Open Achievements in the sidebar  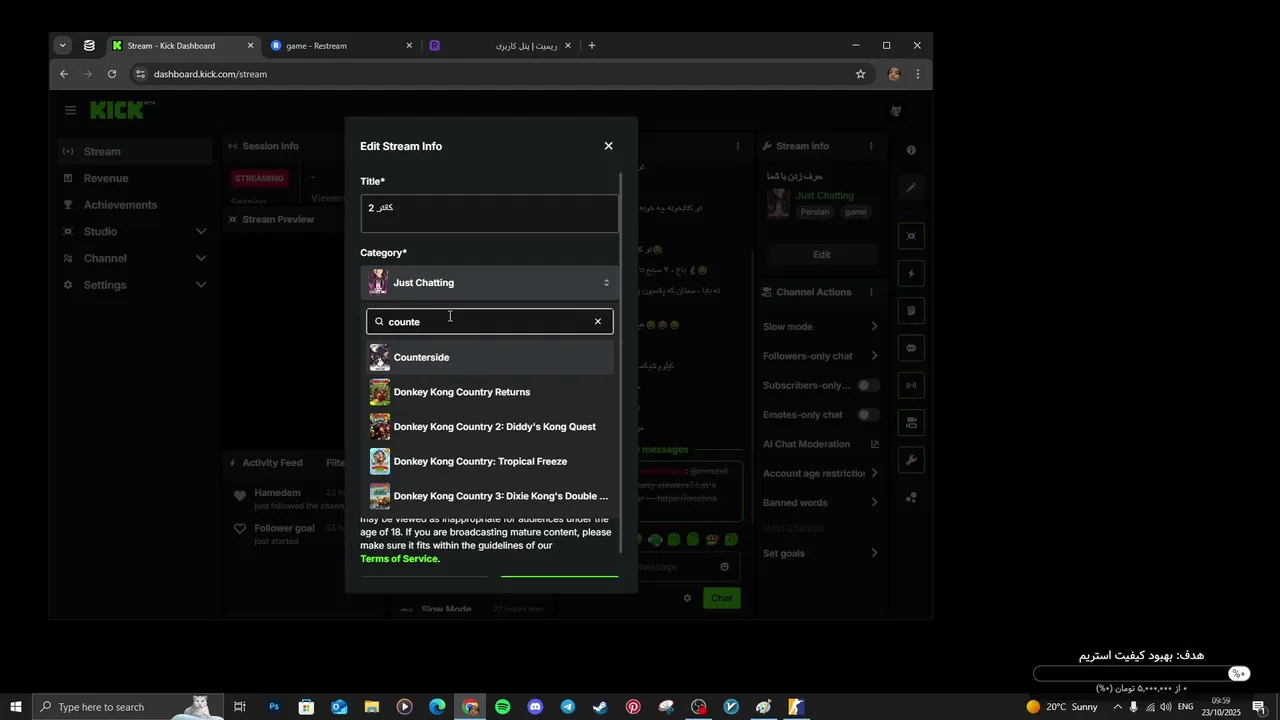[134, 205]
